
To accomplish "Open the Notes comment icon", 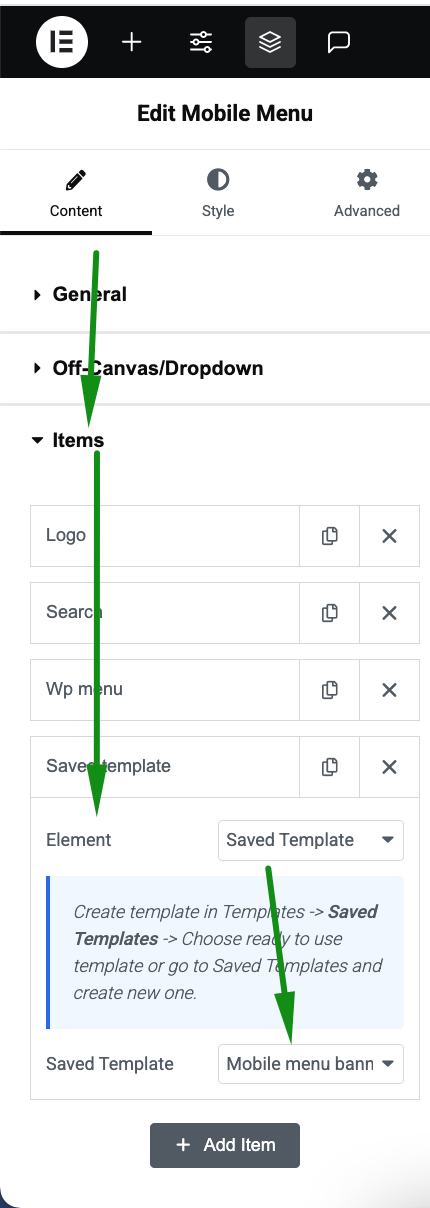I will point(339,42).
